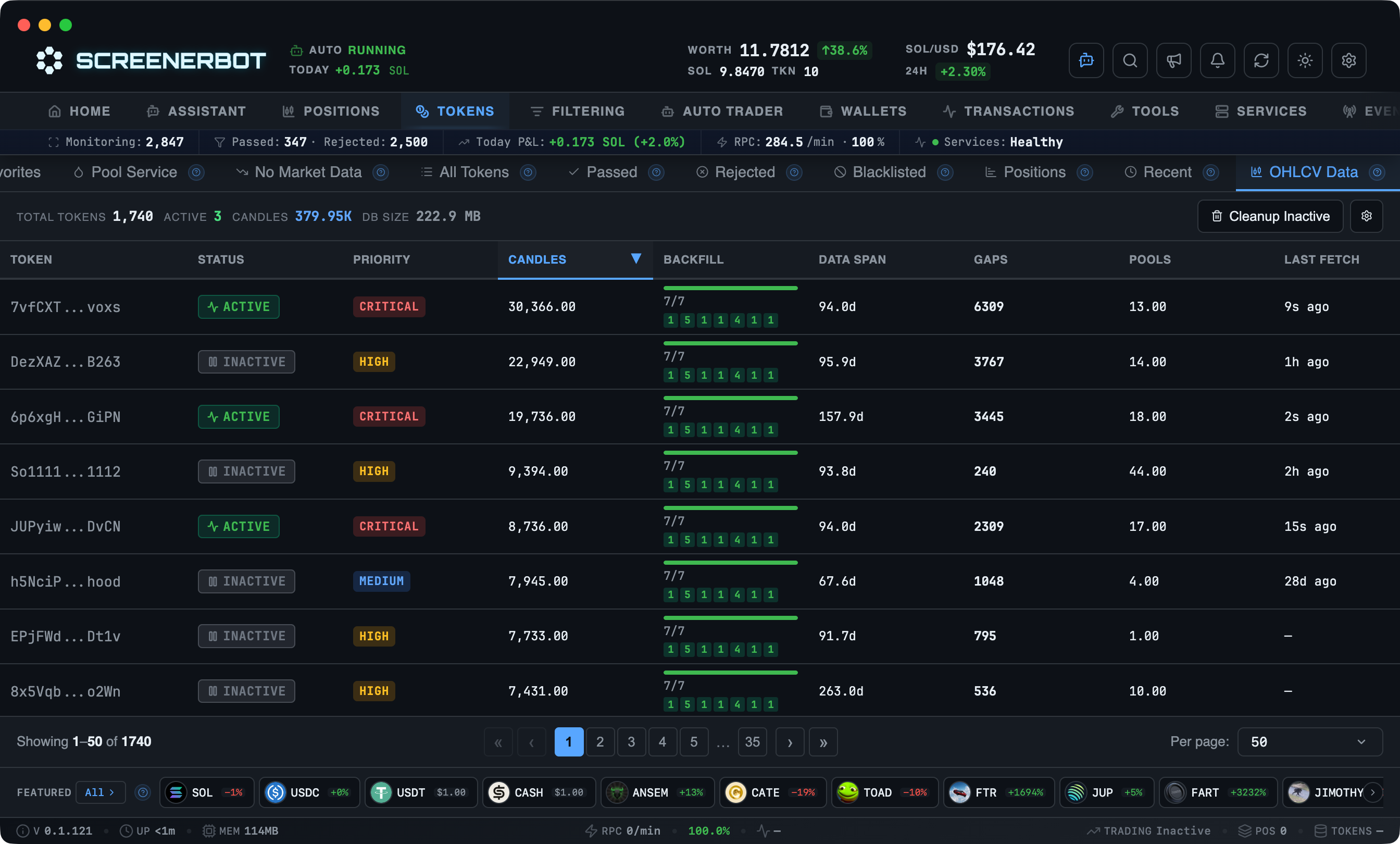Go to page 2
1400x844 pixels.
tap(600, 742)
